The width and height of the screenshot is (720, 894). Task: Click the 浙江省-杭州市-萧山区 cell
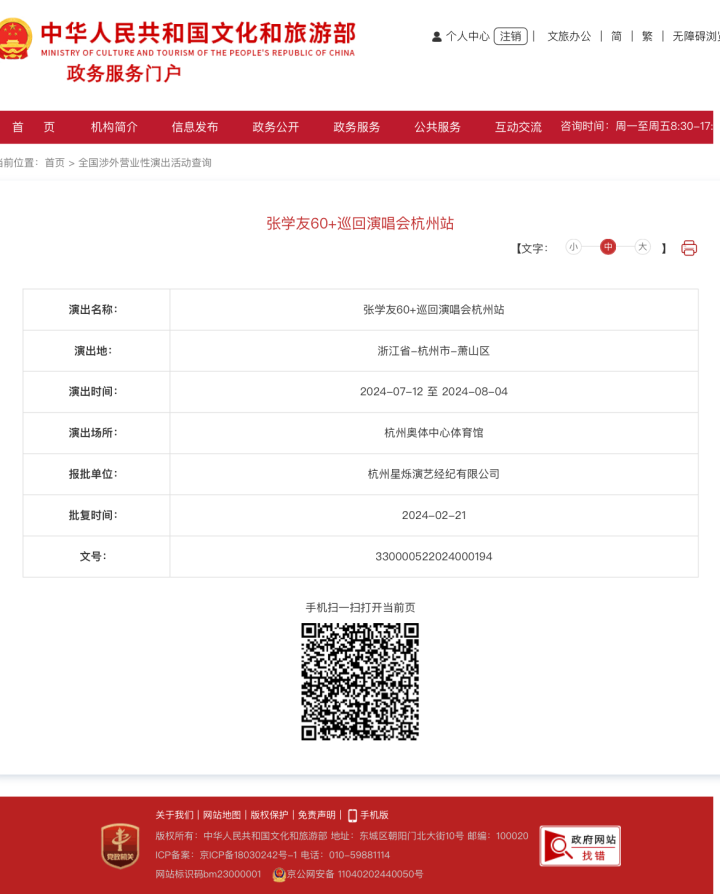tap(434, 351)
